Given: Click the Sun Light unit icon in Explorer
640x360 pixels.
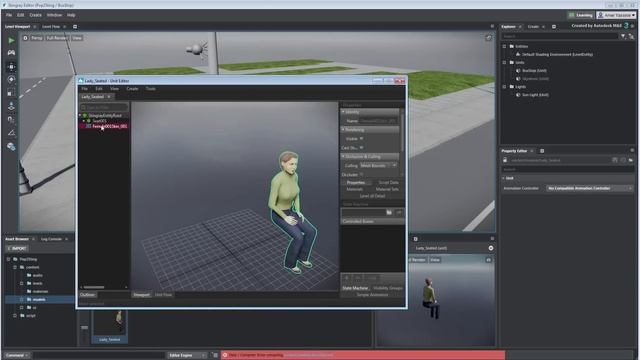Looking at the screenshot, I should 518,95.
